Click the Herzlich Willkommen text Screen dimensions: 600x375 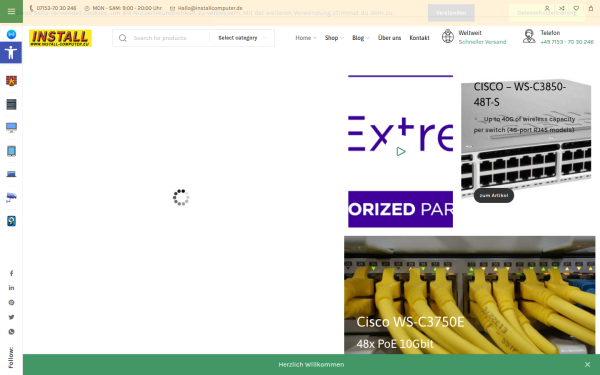311,364
